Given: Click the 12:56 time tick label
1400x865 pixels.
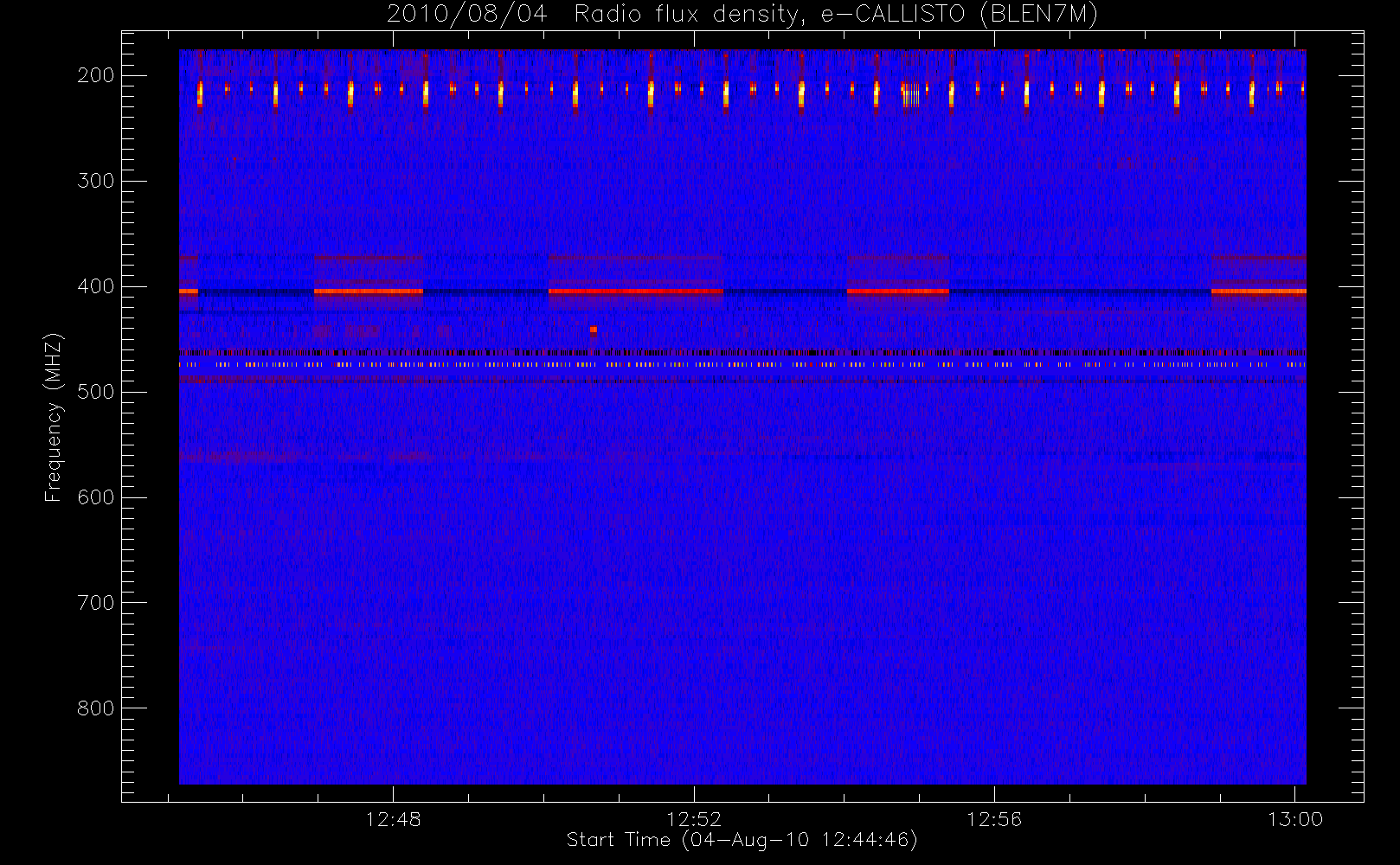Looking at the screenshot, I should pos(994,819).
